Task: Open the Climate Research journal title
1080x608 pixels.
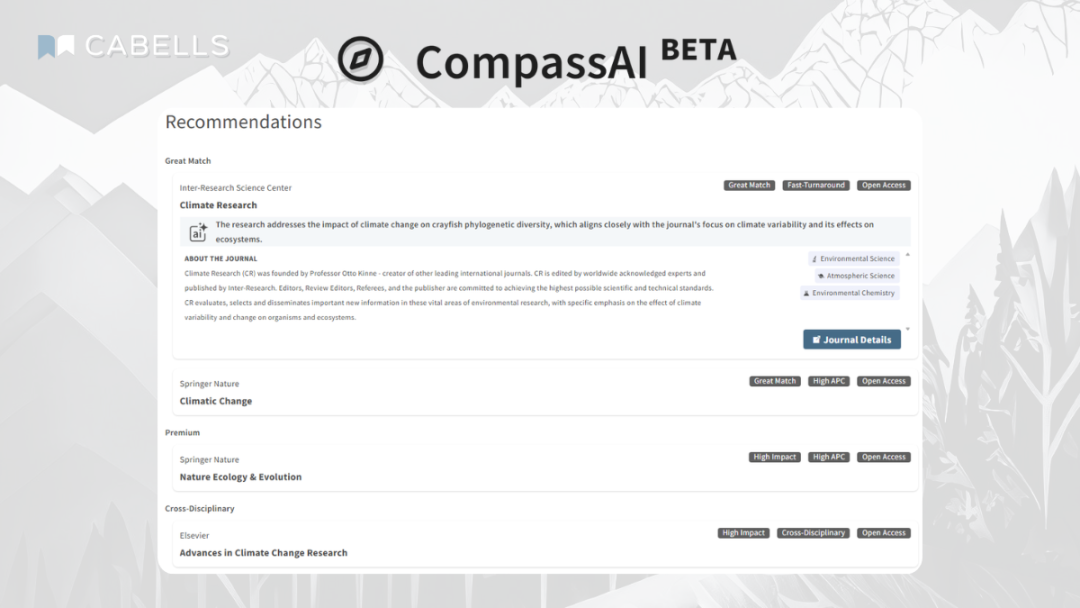Action: tap(218, 205)
